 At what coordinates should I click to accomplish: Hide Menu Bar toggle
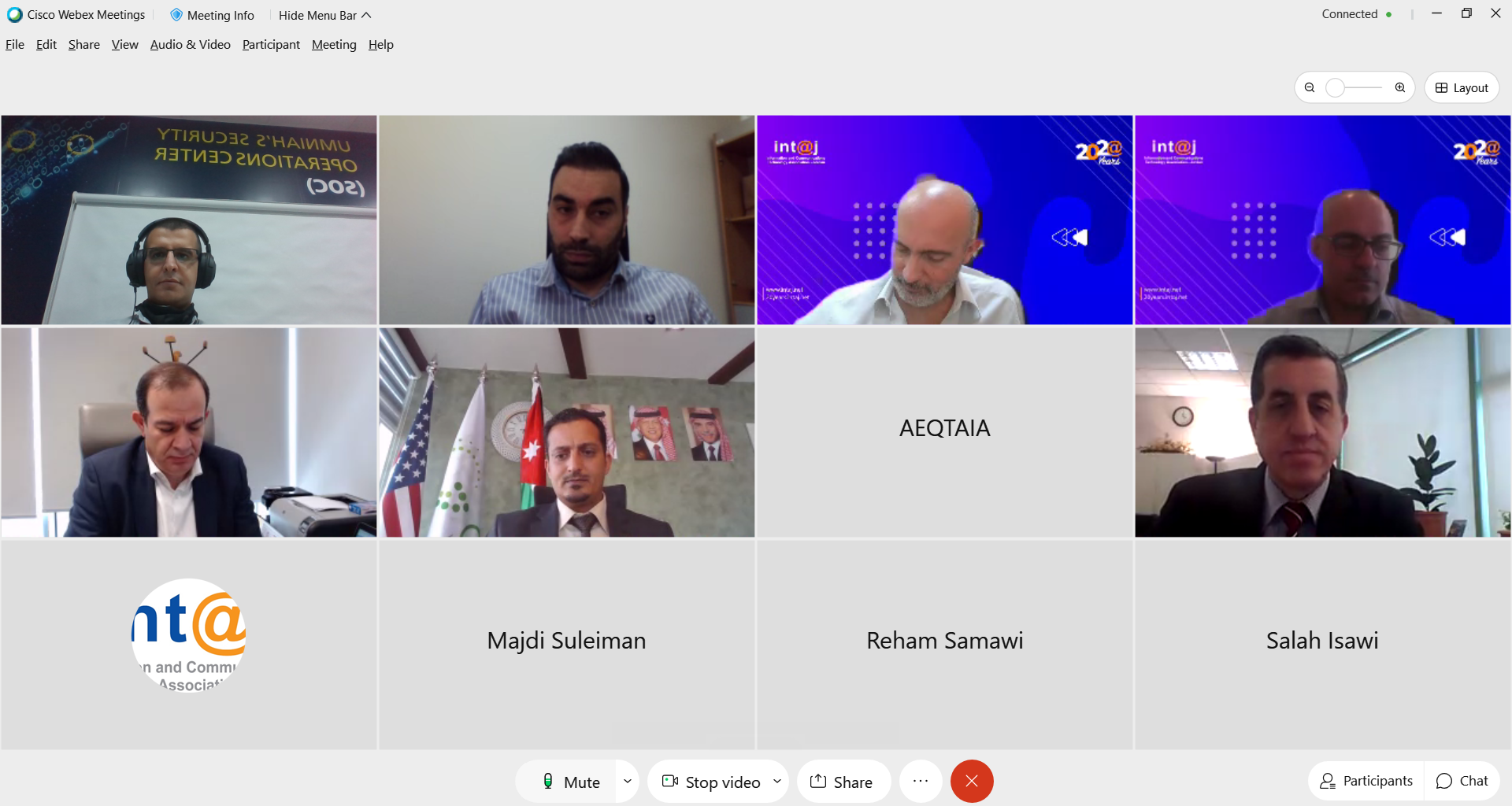click(324, 15)
